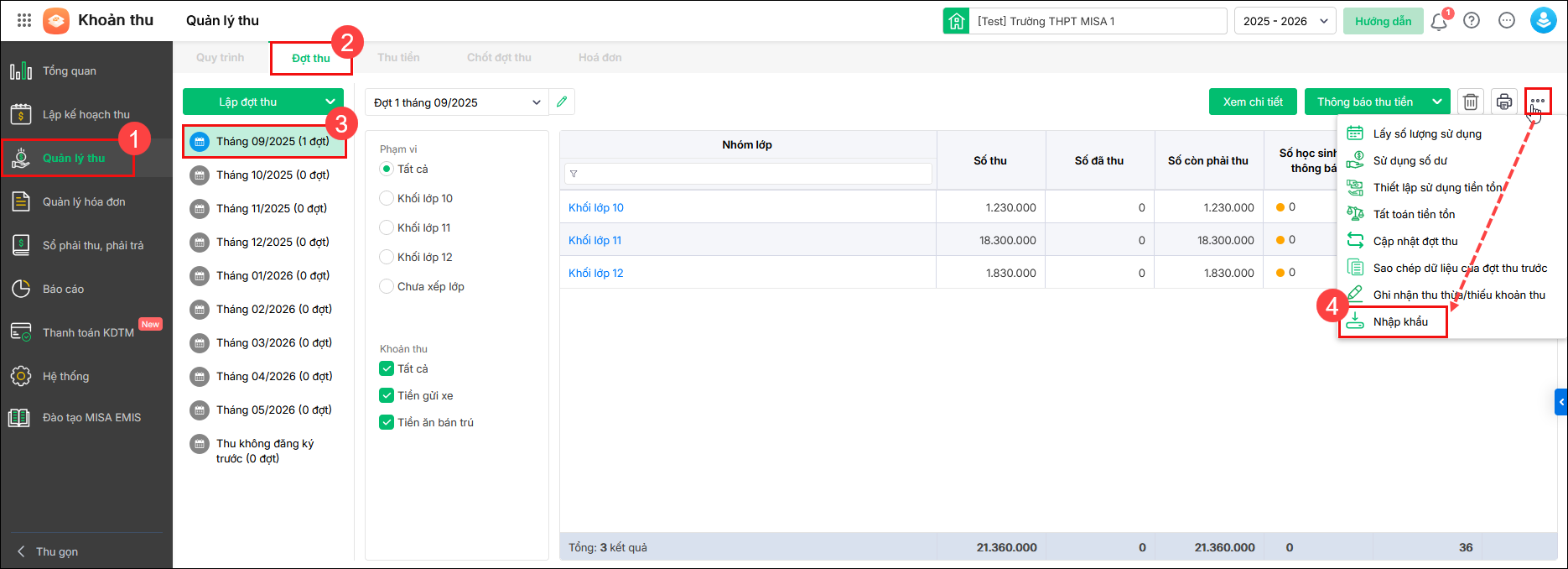Click the printer icon
The image size is (1568, 569).
click(1504, 102)
